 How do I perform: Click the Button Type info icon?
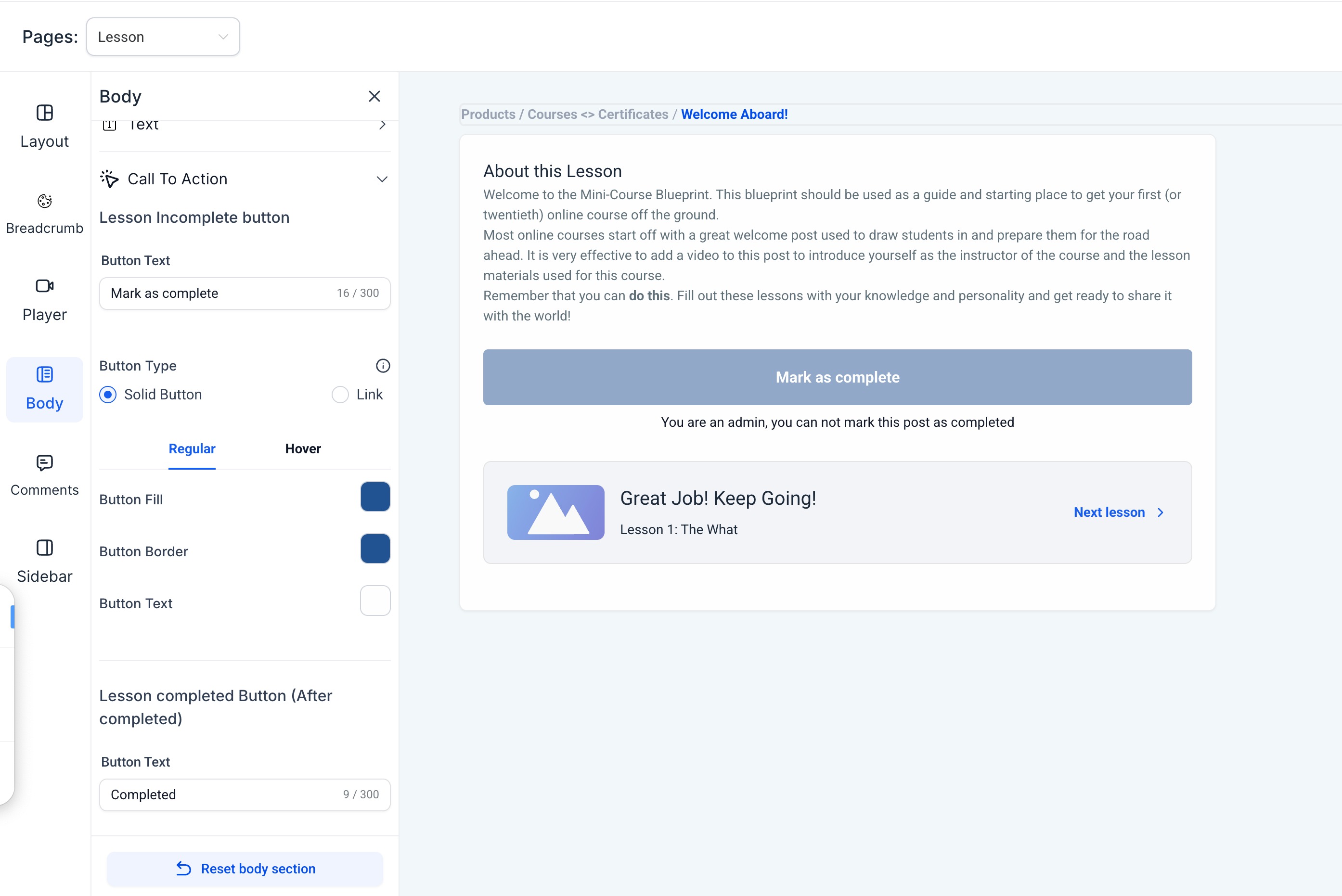click(x=382, y=366)
